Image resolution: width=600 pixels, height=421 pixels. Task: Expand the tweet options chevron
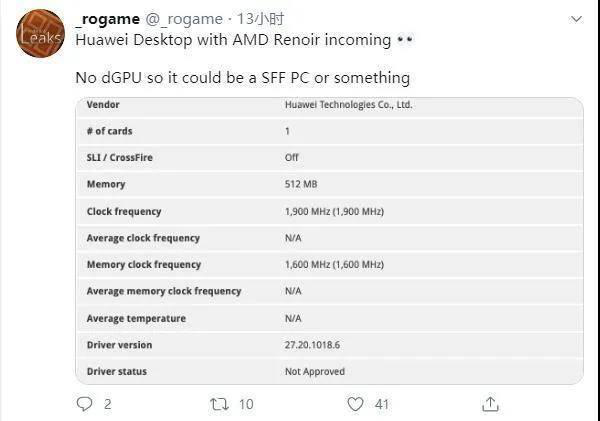[x=576, y=19]
